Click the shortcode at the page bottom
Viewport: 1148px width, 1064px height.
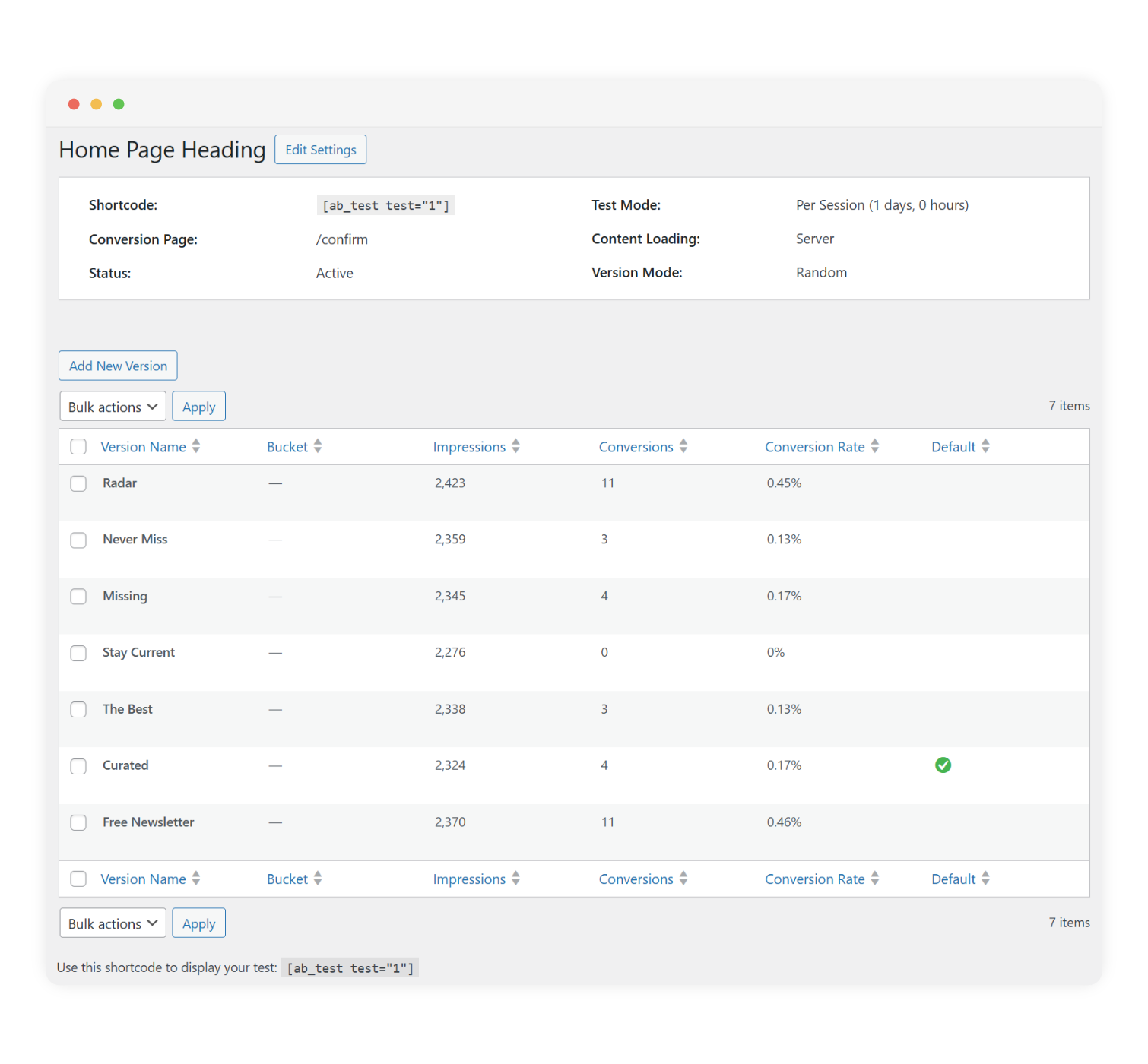click(x=350, y=968)
